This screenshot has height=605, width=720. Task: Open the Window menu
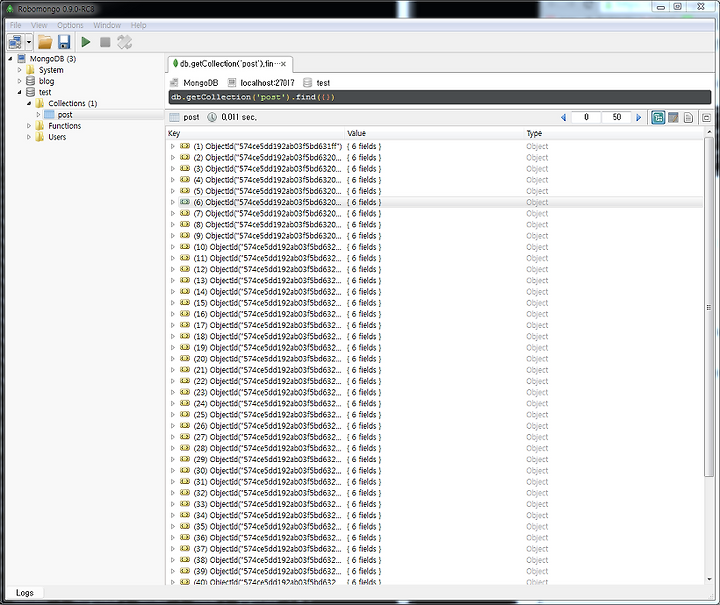tap(107, 25)
